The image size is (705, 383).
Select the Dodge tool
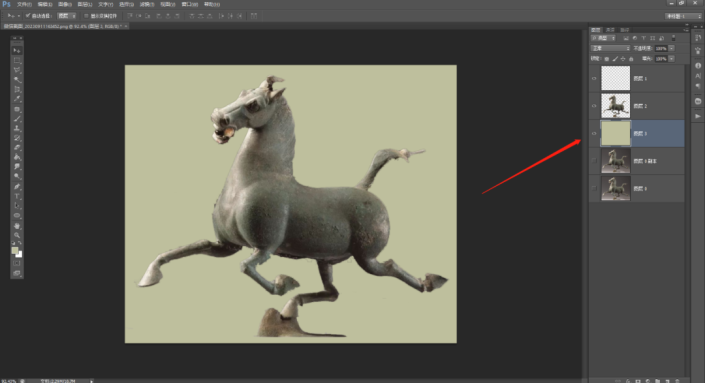coord(17,176)
